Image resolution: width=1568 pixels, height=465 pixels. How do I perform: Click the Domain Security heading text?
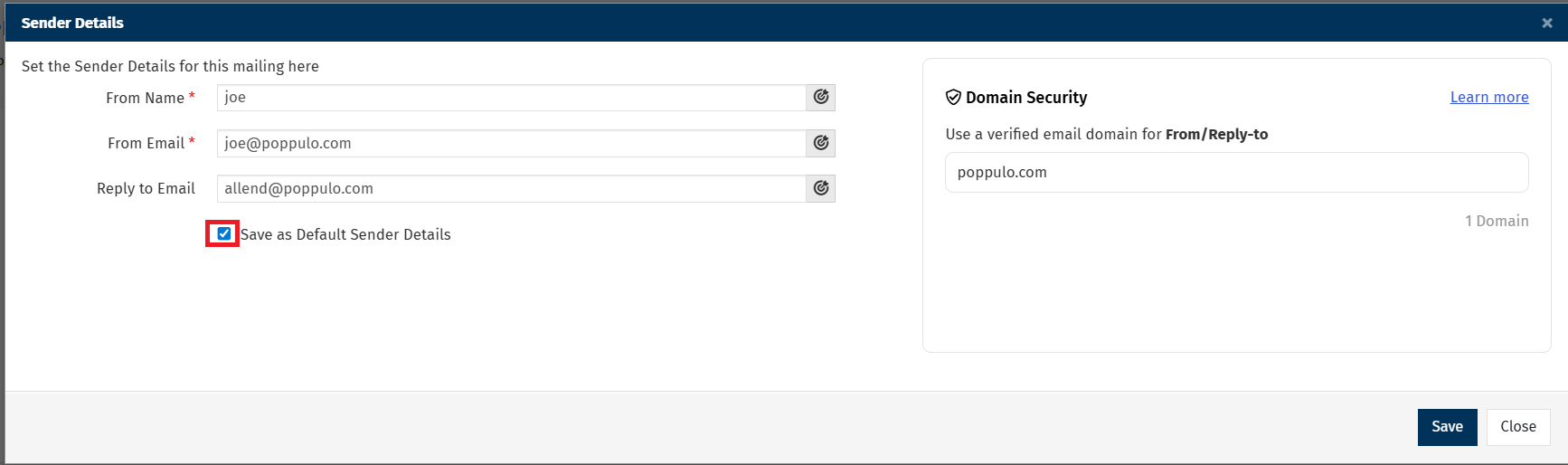(x=1026, y=97)
